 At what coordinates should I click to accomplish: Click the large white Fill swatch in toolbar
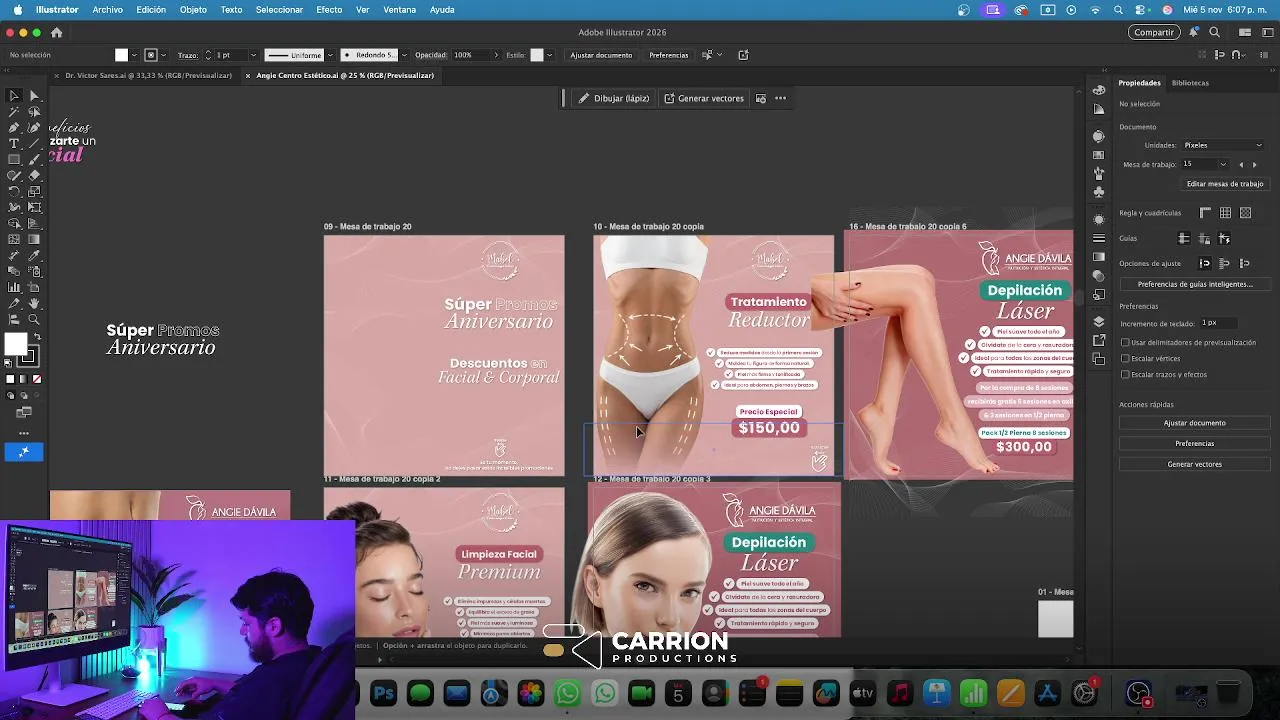(x=15, y=343)
